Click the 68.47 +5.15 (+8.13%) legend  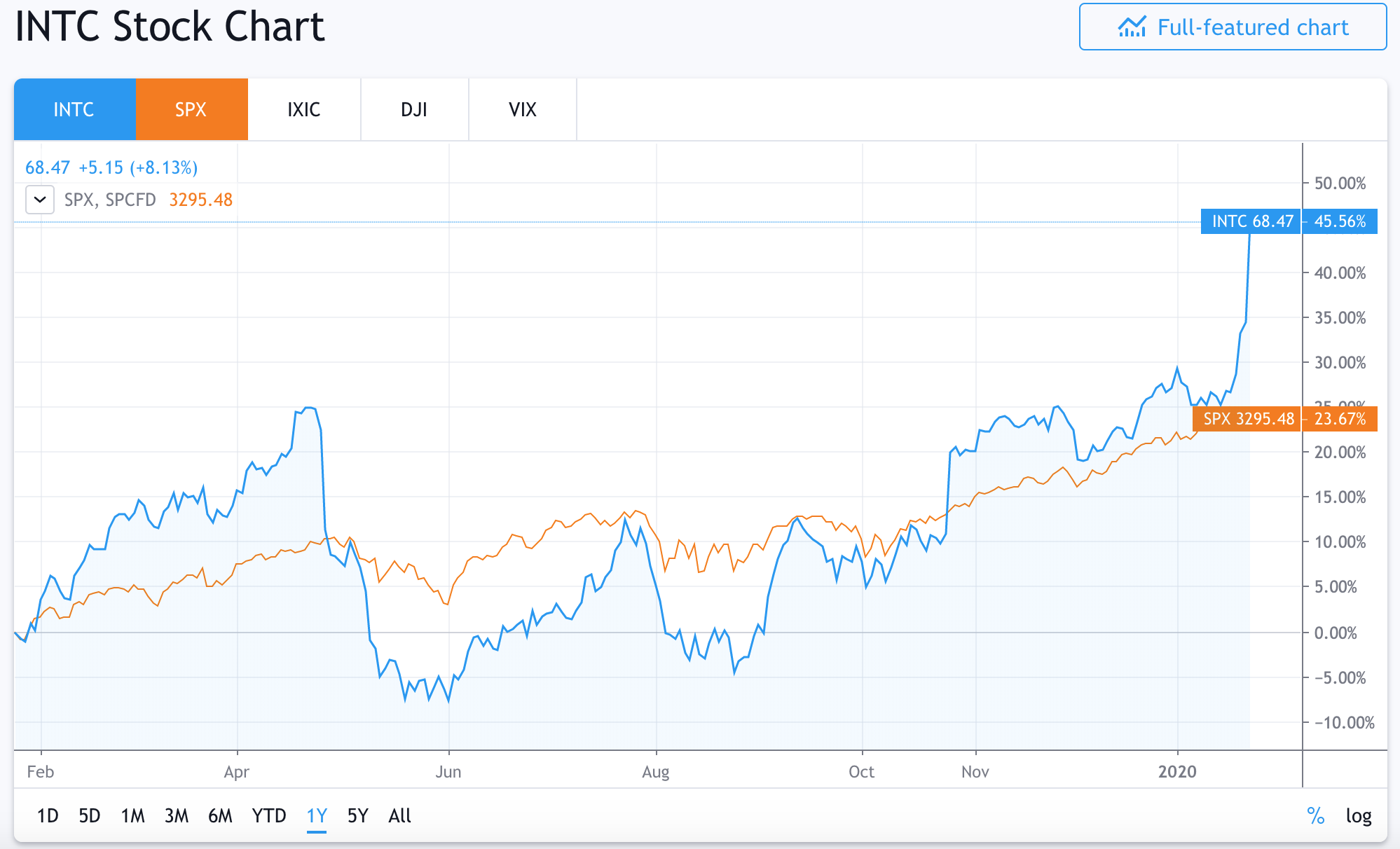(x=111, y=167)
